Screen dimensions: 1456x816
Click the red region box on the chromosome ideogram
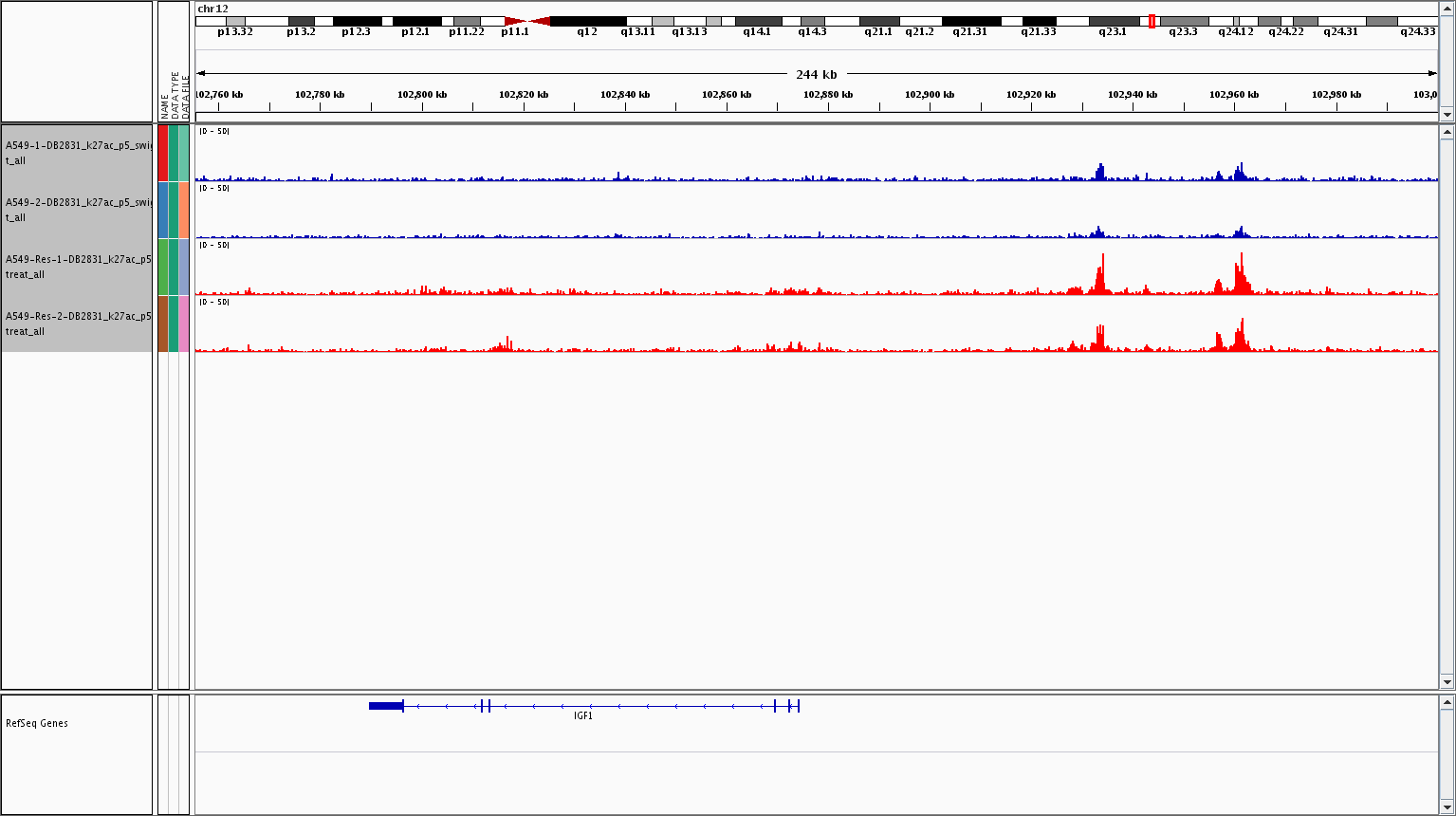1152,21
